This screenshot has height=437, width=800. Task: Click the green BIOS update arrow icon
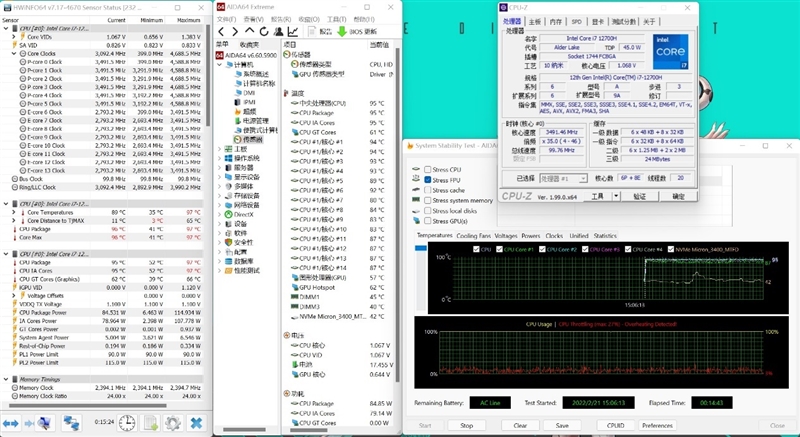342,32
